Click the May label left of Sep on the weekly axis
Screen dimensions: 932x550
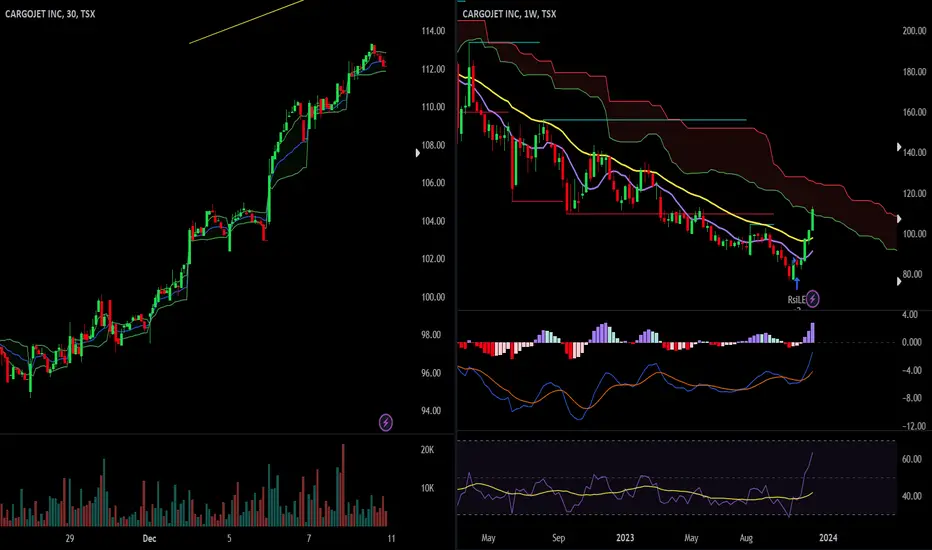point(488,538)
